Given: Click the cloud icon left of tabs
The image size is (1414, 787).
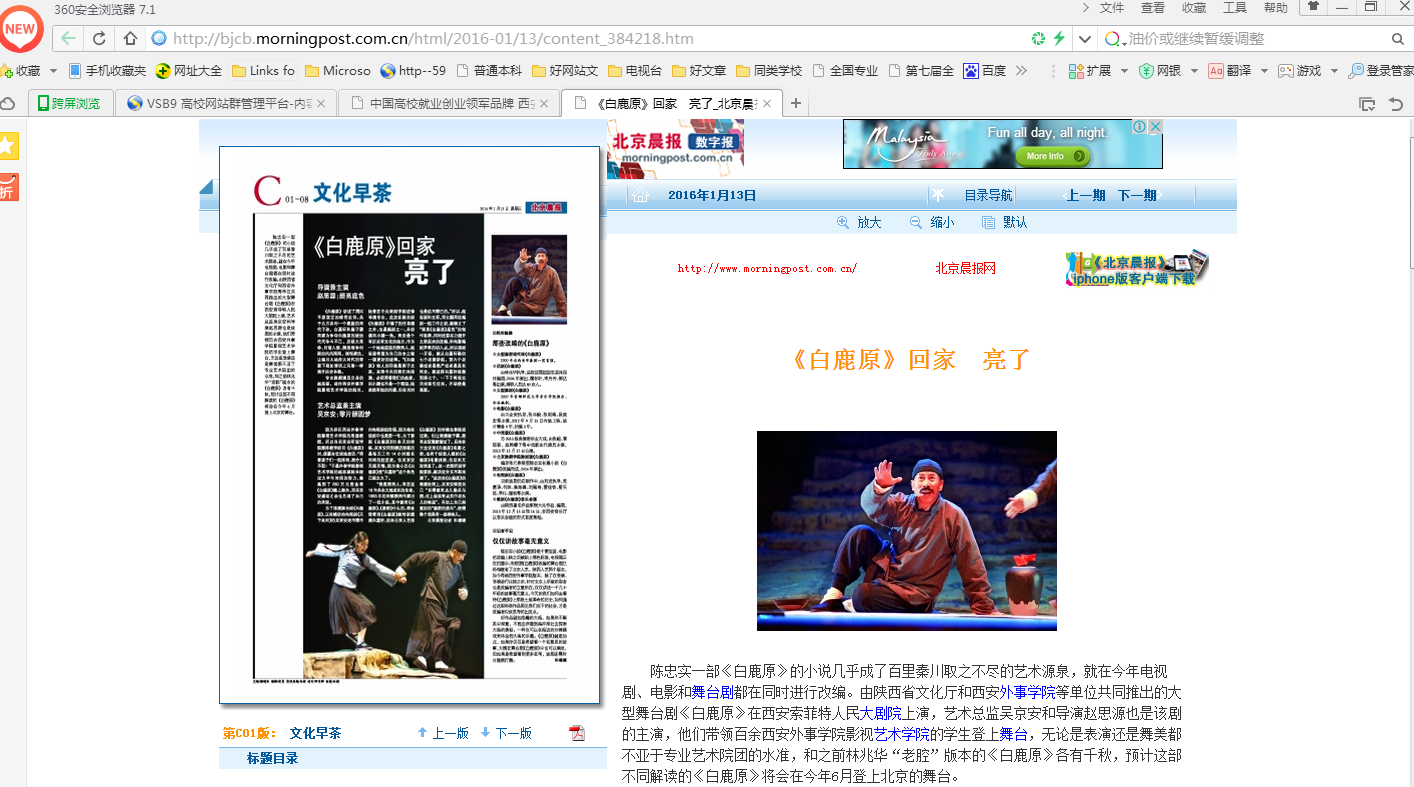Looking at the screenshot, I should pyautogui.click(x=8, y=103).
